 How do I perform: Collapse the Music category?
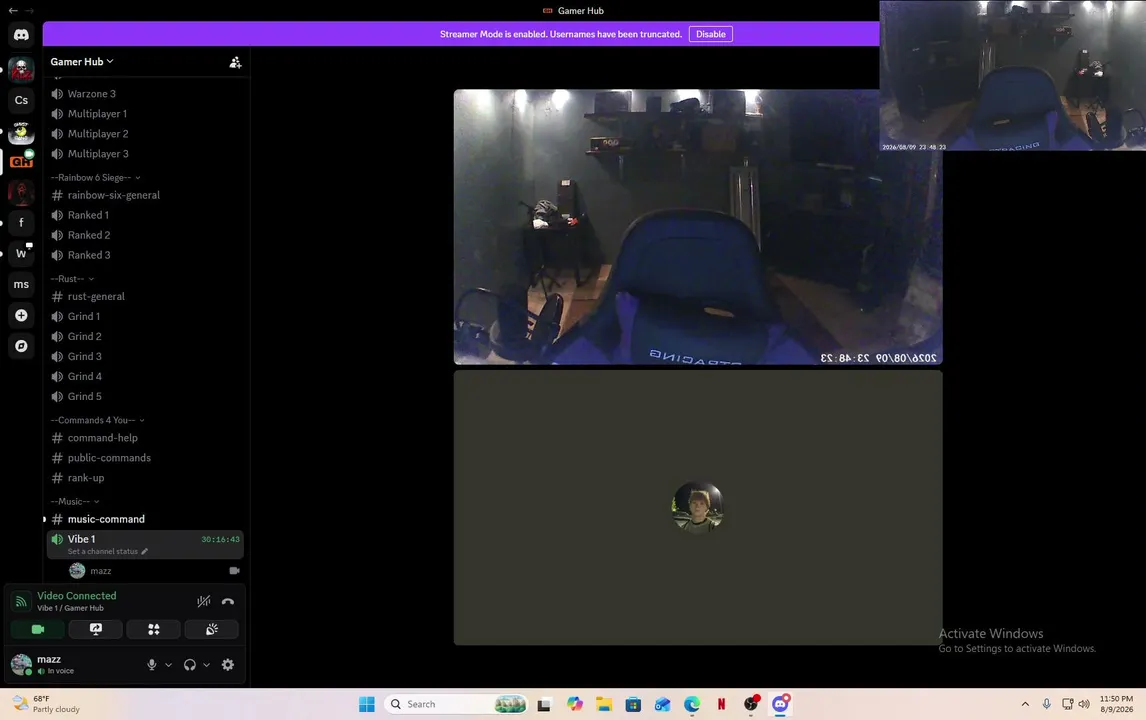pos(75,501)
